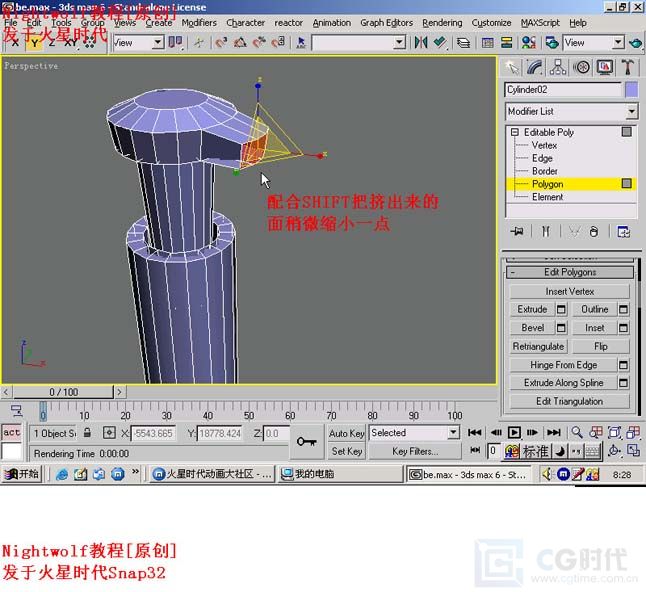
Task: Open Bevel settings dialog box button
Action: click(561, 328)
